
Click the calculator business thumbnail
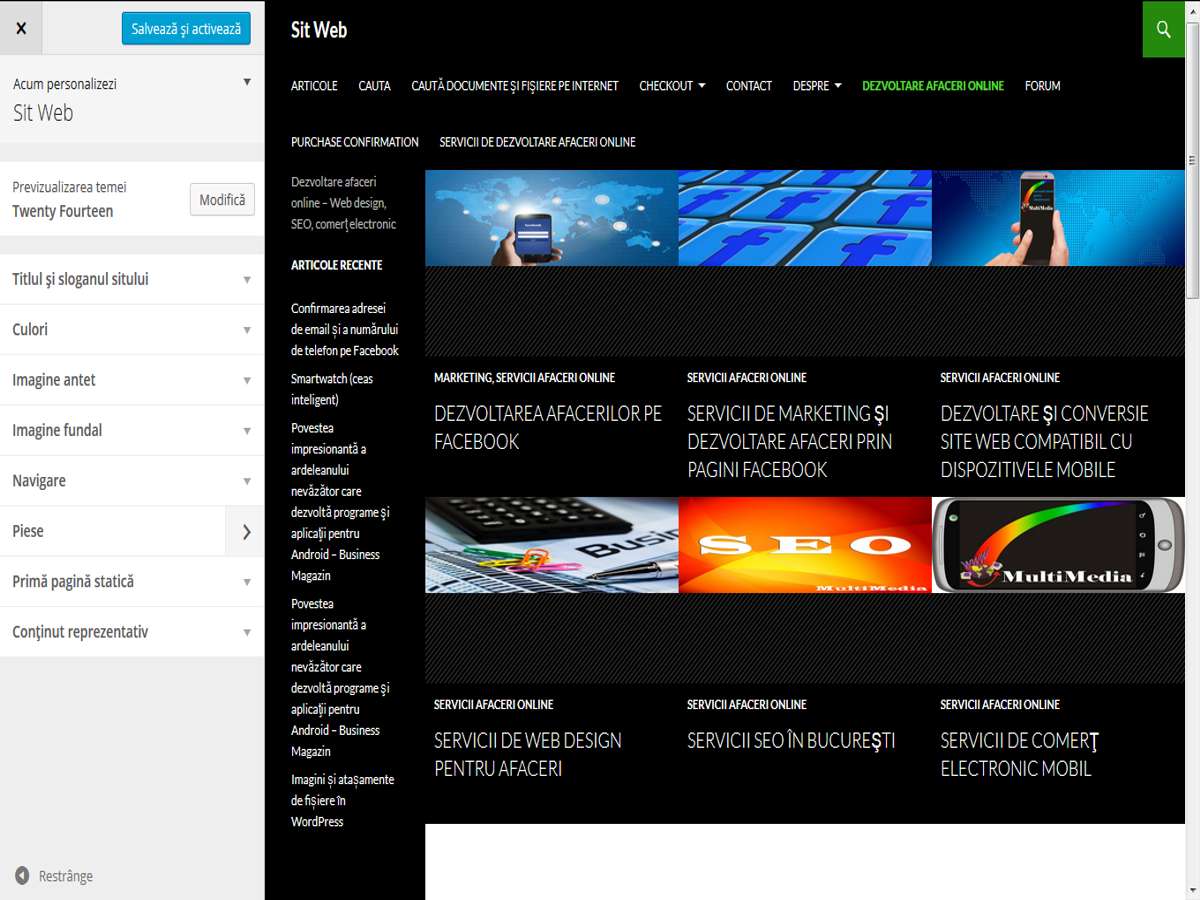pyautogui.click(x=552, y=545)
